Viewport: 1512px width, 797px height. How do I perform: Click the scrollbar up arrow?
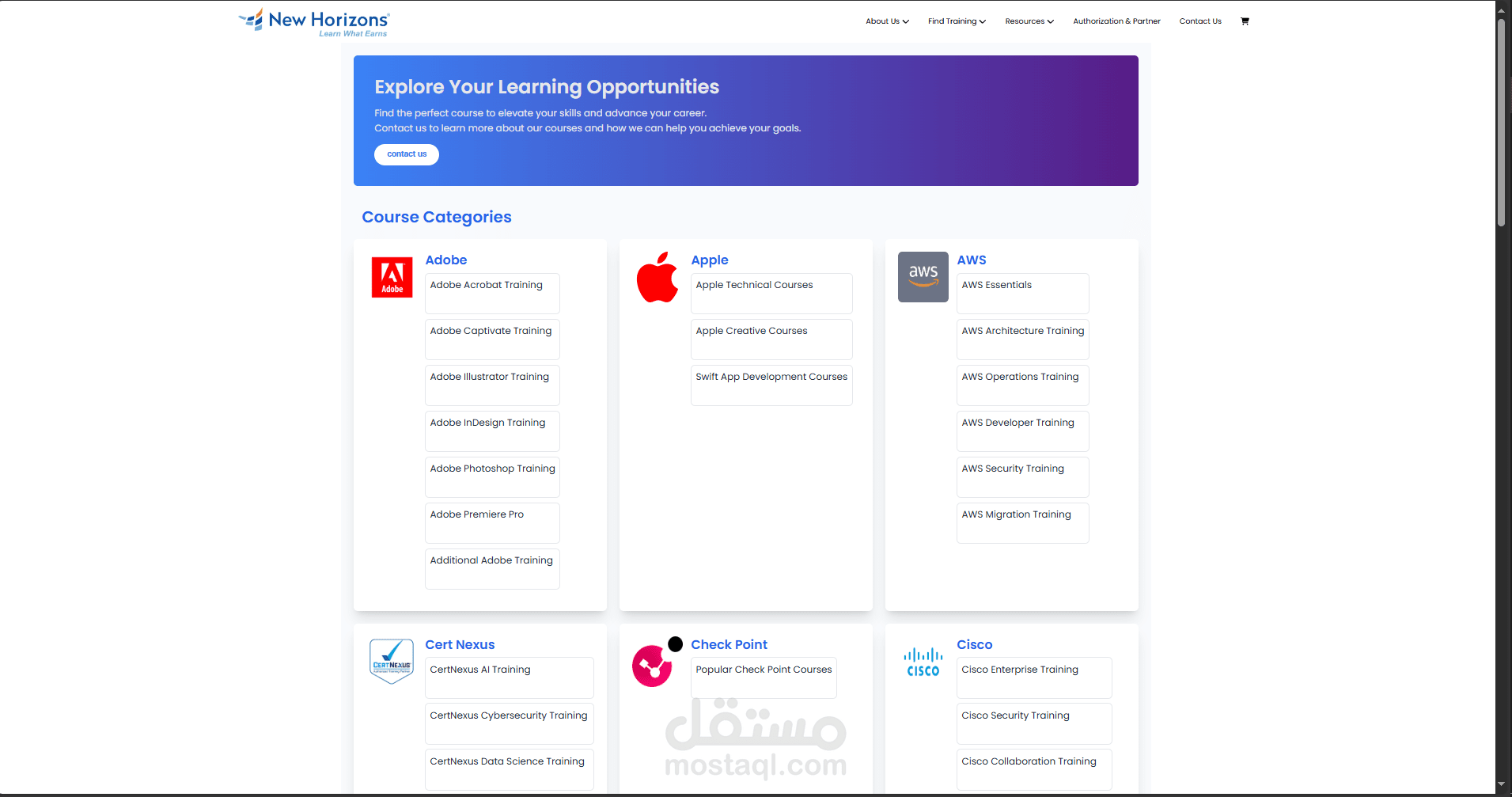point(1501,9)
